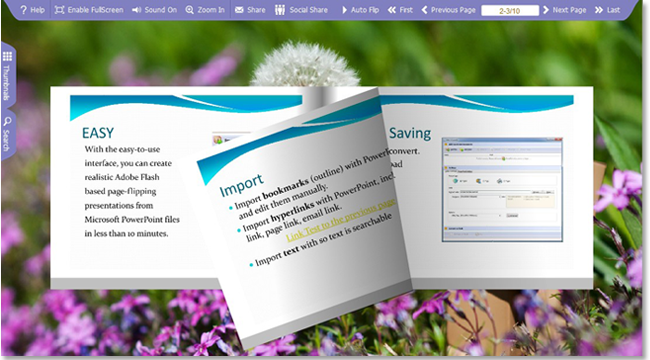The image size is (650, 360).
Task: Click the Saving page screenshot image
Action: point(502,189)
